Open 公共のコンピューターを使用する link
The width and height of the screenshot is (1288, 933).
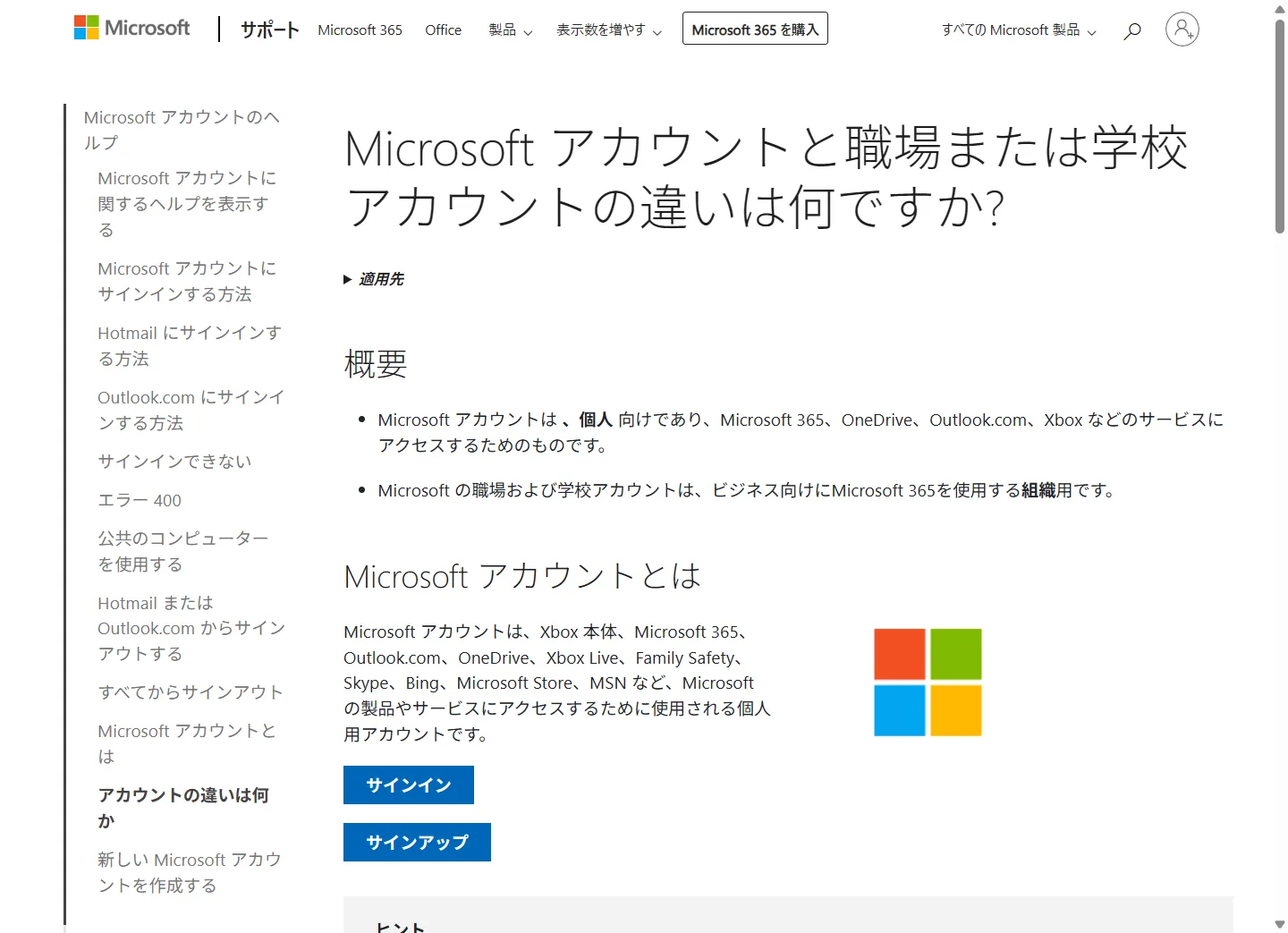pyautogui.click(x=183, y=551)
